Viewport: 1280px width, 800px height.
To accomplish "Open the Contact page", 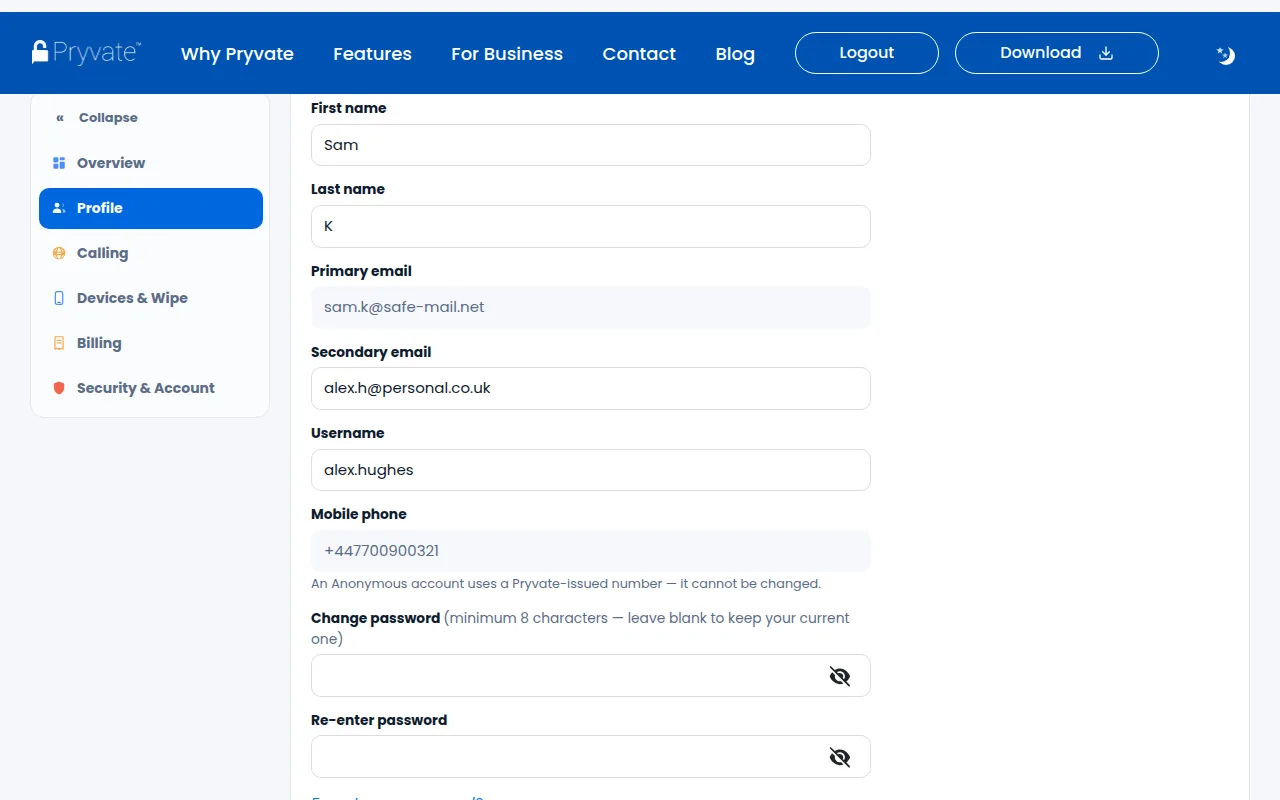I will pos(639,54).
